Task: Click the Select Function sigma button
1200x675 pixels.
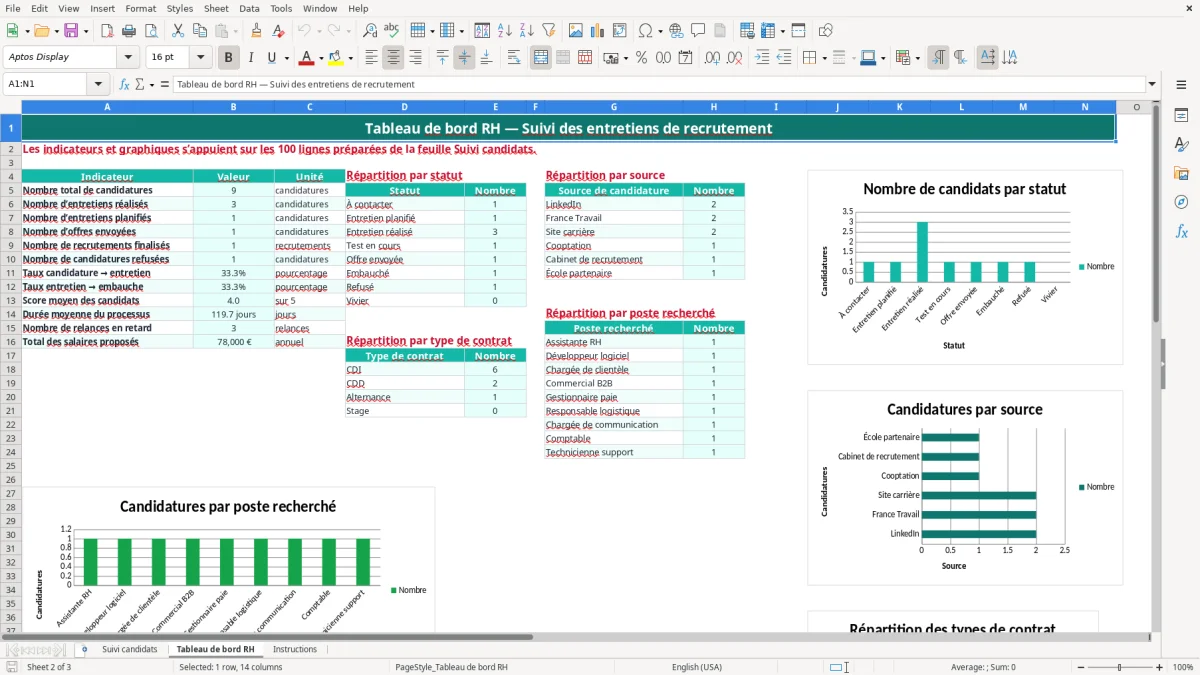Action: coord(139,85)
